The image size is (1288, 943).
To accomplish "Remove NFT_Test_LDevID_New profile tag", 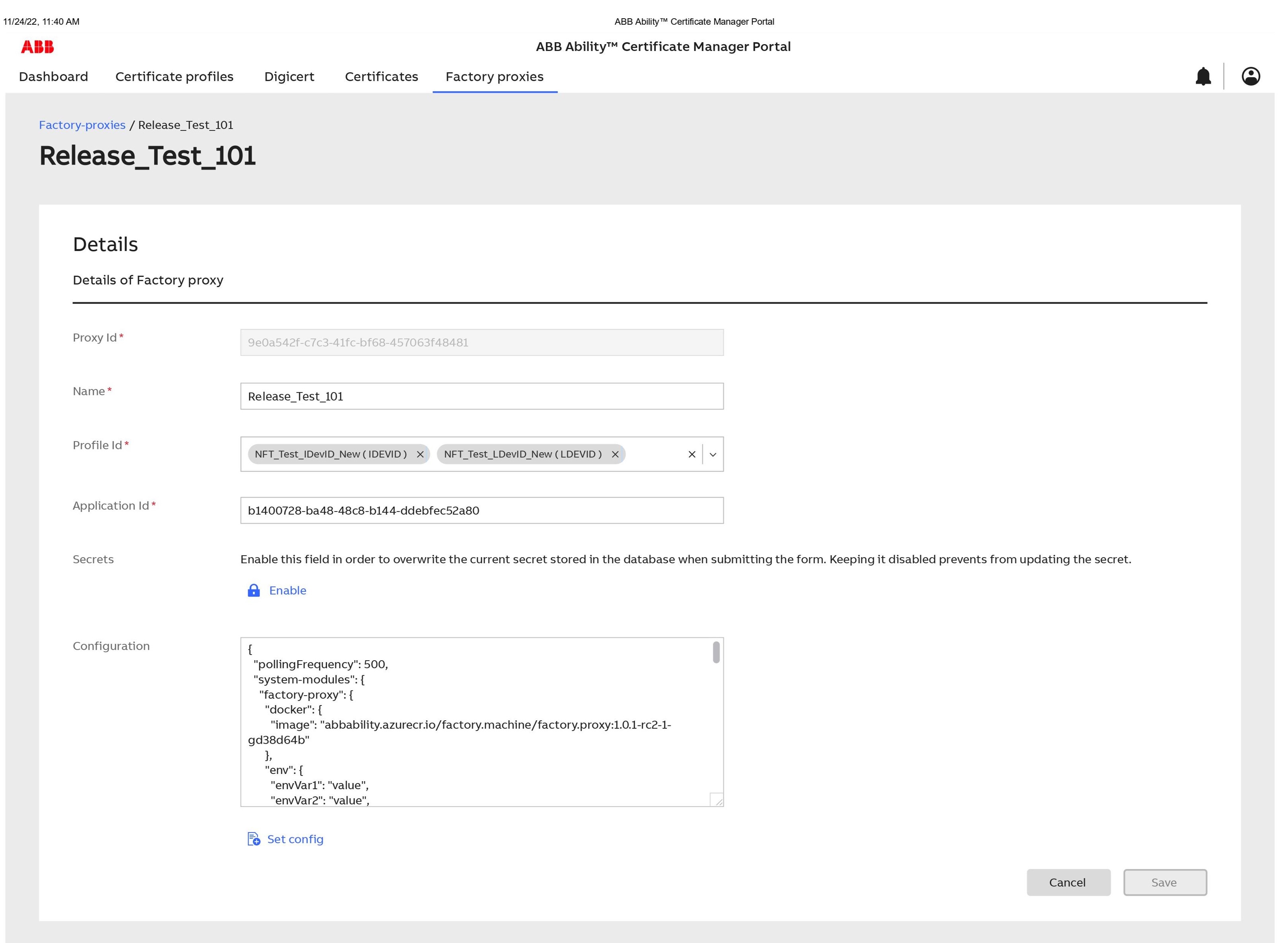I will [615, 454].
